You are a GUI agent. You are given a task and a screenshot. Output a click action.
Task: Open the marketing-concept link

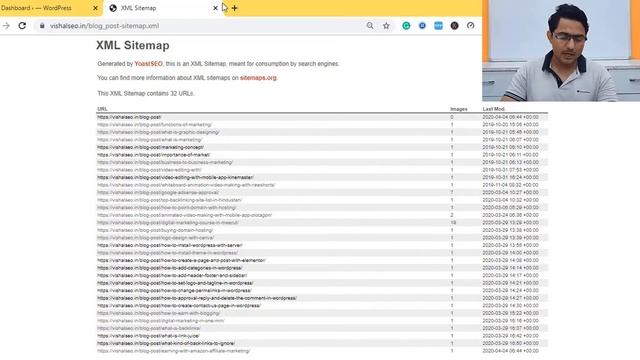pos(150,147)
